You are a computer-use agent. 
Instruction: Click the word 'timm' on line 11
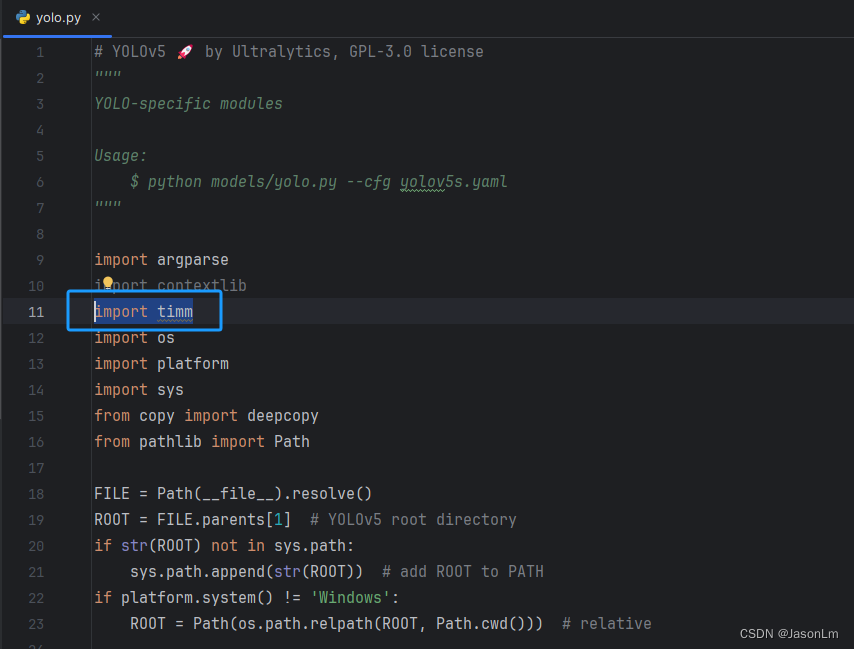pos(175,311)
